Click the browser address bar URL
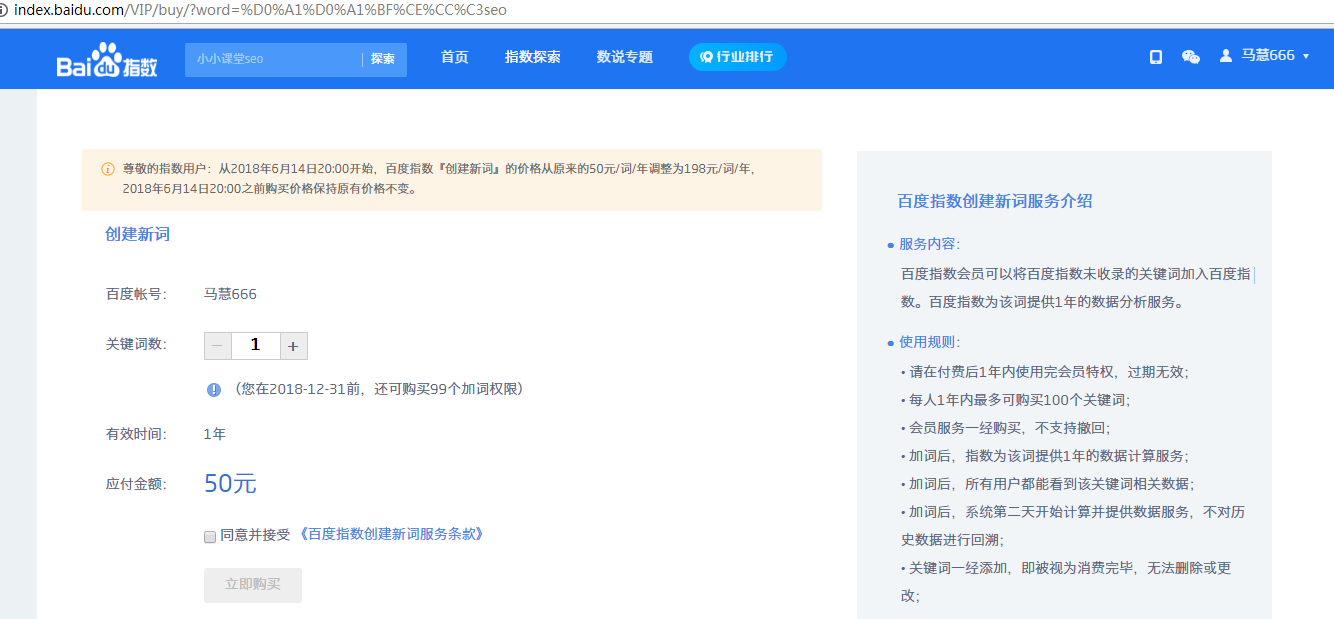Screen dimensions: 1334x619 [261, 10]
